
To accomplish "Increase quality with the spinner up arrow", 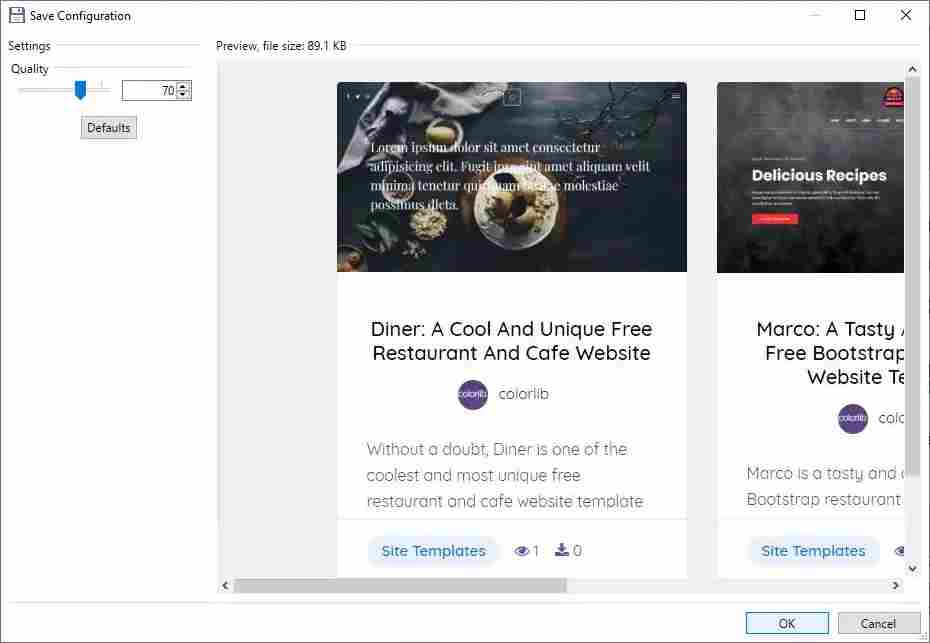I will click(x=184, y=86).
